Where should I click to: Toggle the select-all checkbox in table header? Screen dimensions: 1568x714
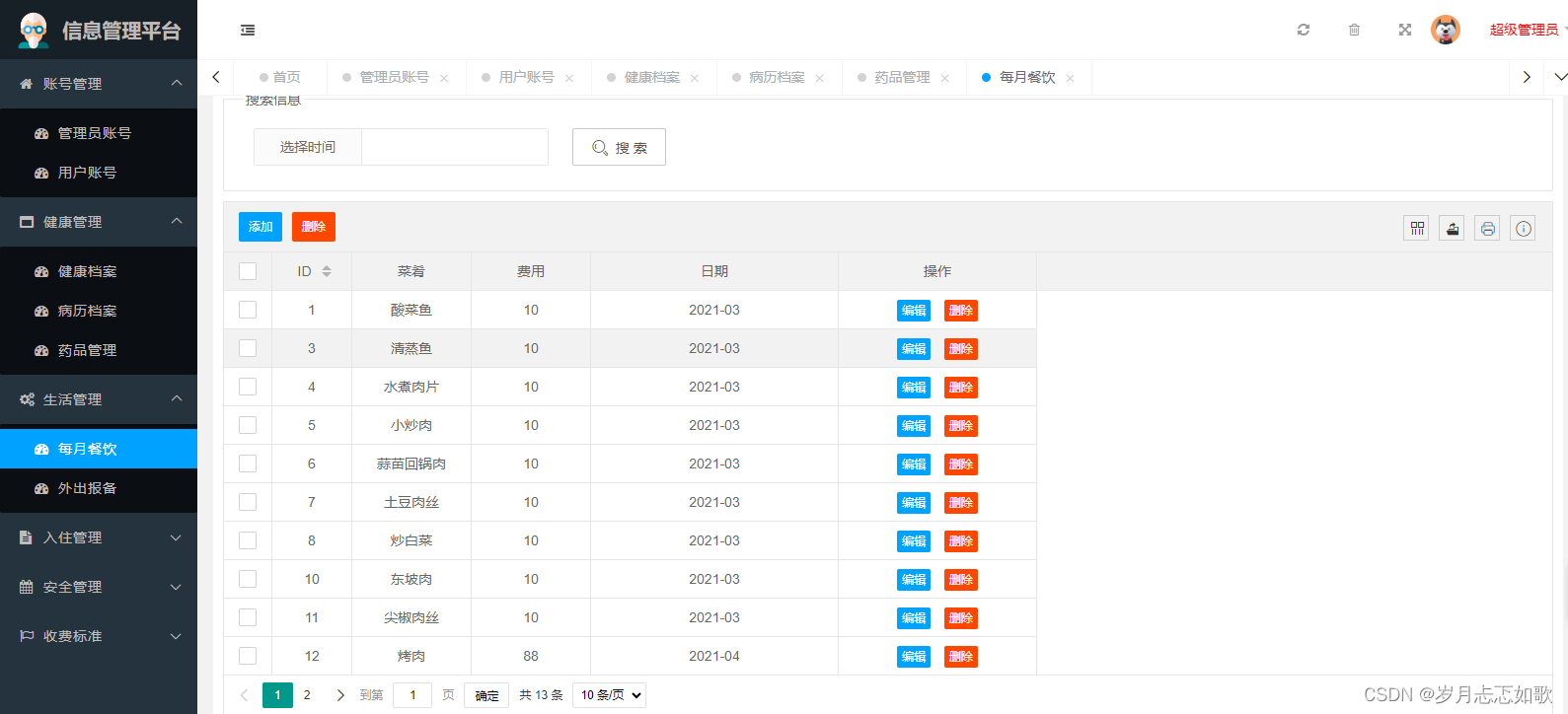pos(248,271)
